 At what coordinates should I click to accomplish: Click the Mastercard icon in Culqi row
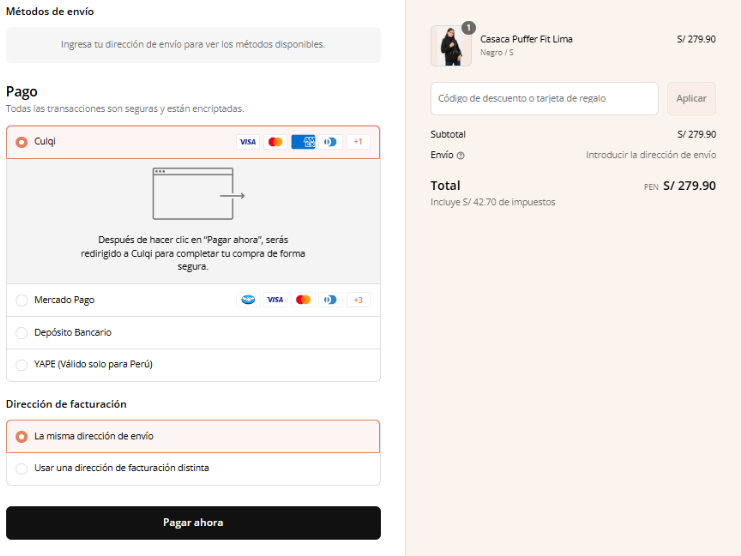click(x=275, y=142)
